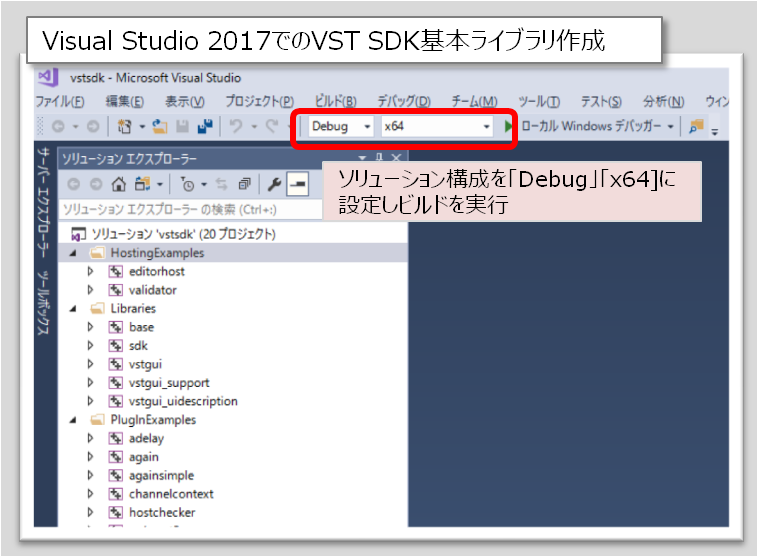Open the プロジェクト(P) menu
Screen dimensions: 758x557
tap(260, 101)
